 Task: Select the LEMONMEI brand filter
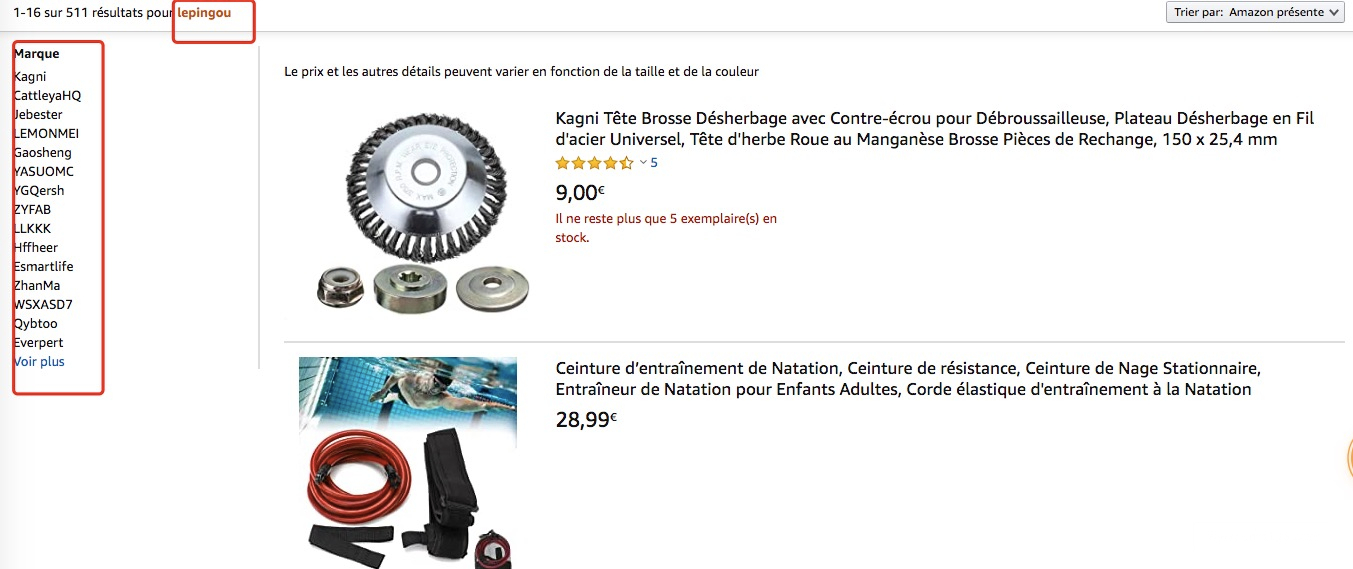[46, 134]
